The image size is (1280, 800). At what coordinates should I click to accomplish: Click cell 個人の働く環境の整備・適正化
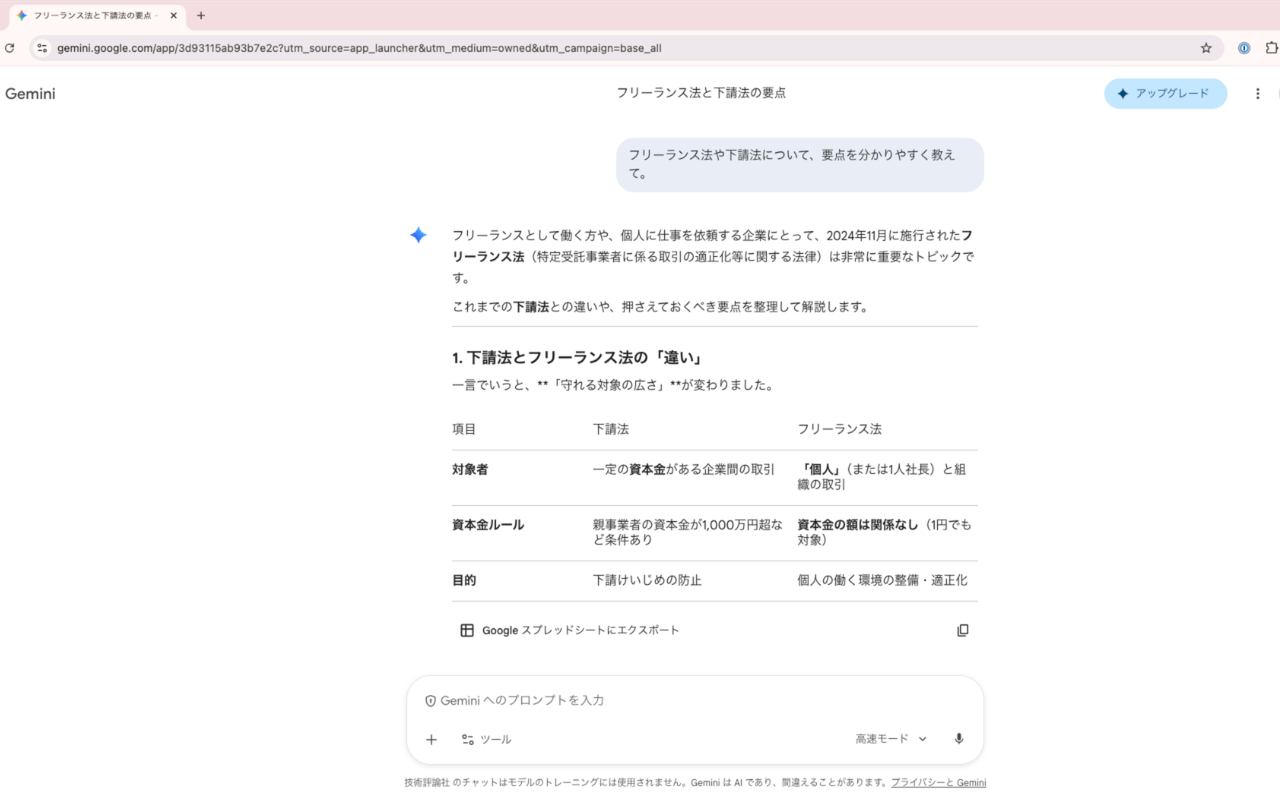(882, 580)
